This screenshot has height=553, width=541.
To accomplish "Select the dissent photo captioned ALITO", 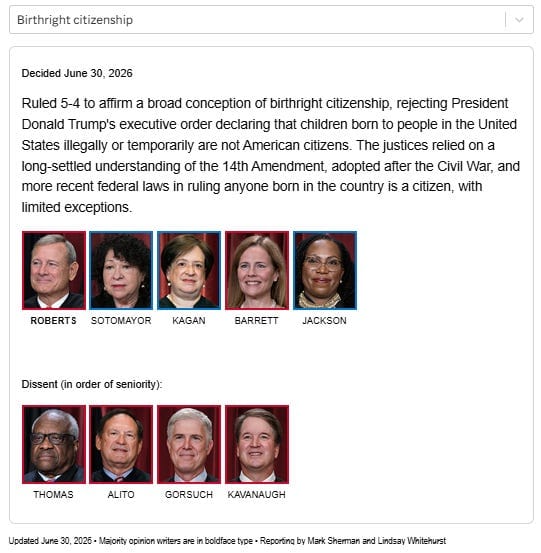I will pos(121,444).
